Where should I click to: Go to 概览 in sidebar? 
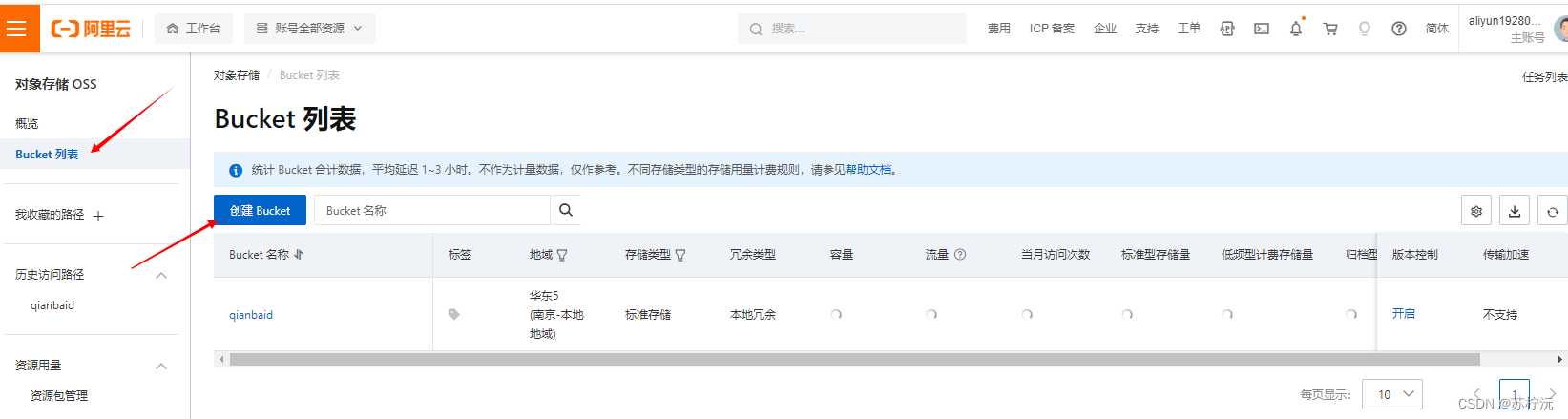click(x=27, y=123)
